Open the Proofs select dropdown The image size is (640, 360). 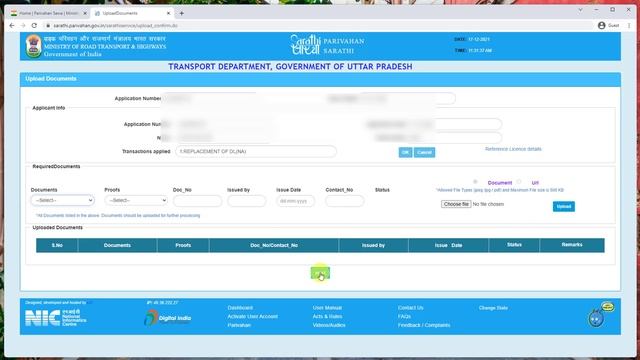136,200
